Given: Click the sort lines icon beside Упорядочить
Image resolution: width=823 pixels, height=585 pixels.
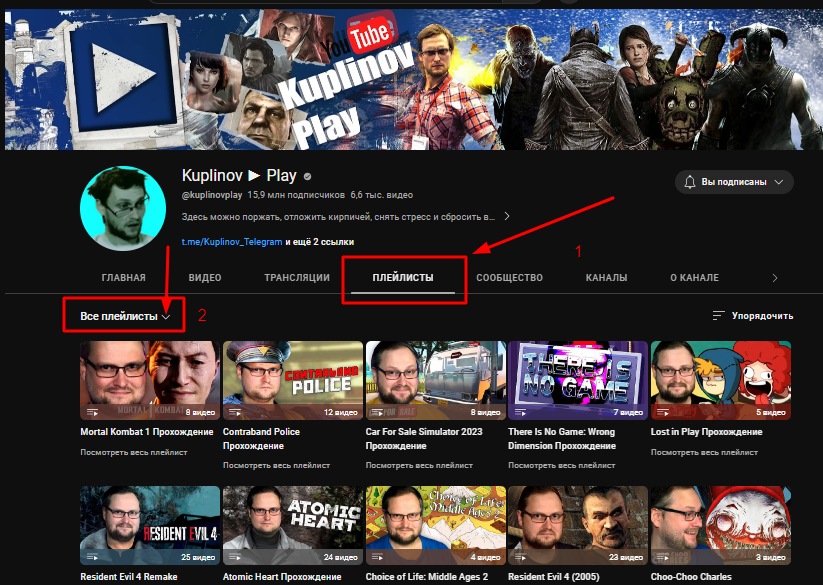Looking at the screenshot, I should (x=718, y=316).
